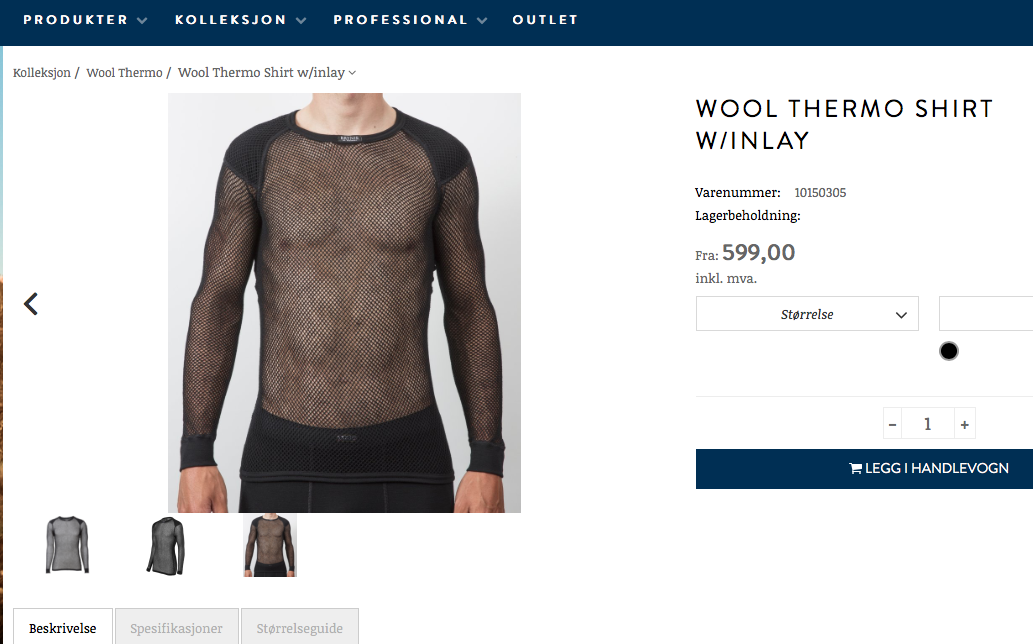1033x644 pixels.
Task: Go to the Outlet page
Action: 545,20
